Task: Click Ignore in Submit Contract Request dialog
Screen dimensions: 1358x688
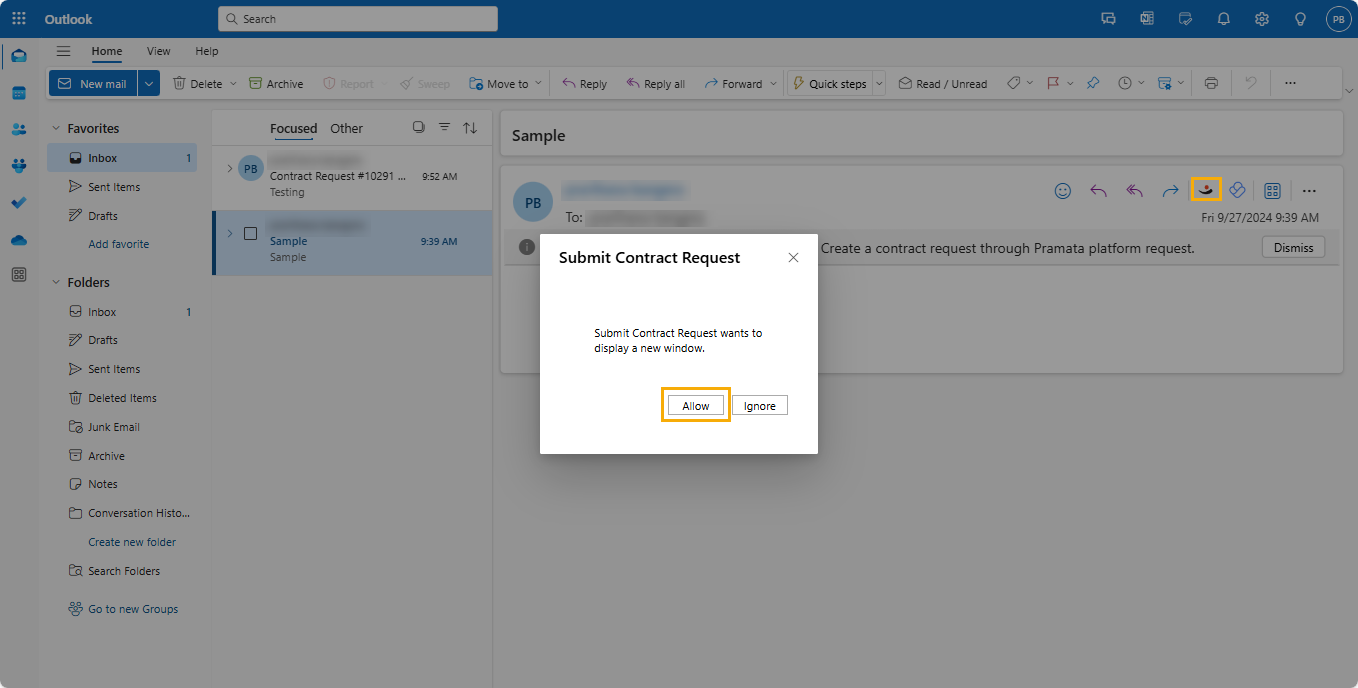Action: click(x=760, y=405)
